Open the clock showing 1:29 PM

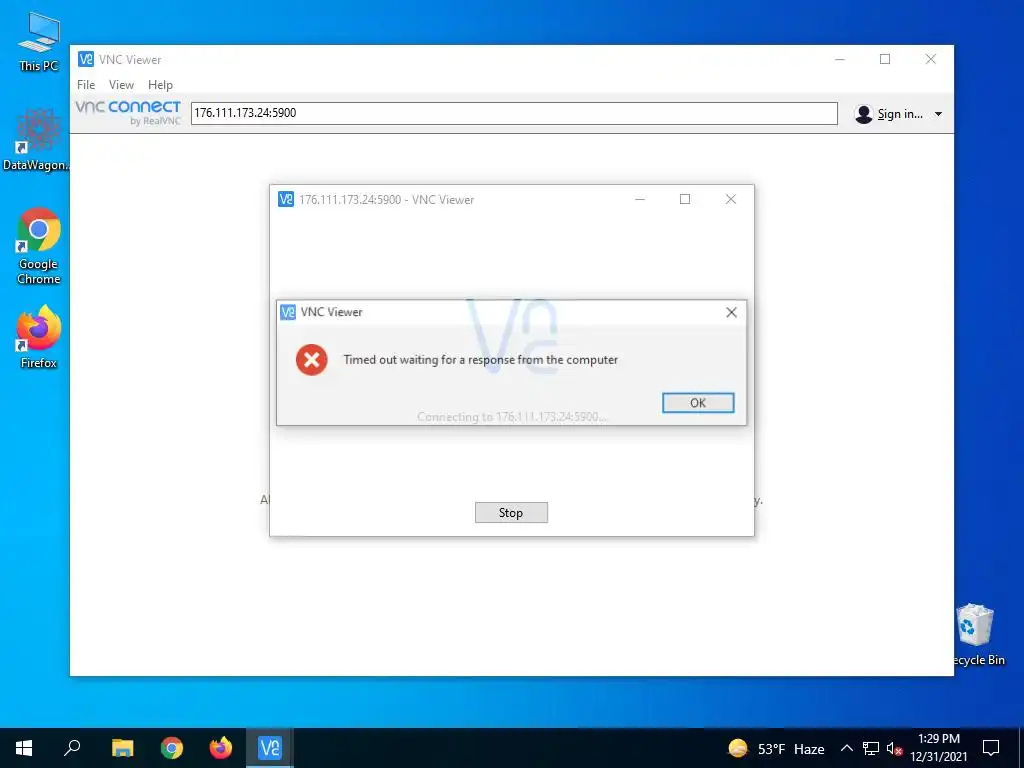(x=938, y=748)
